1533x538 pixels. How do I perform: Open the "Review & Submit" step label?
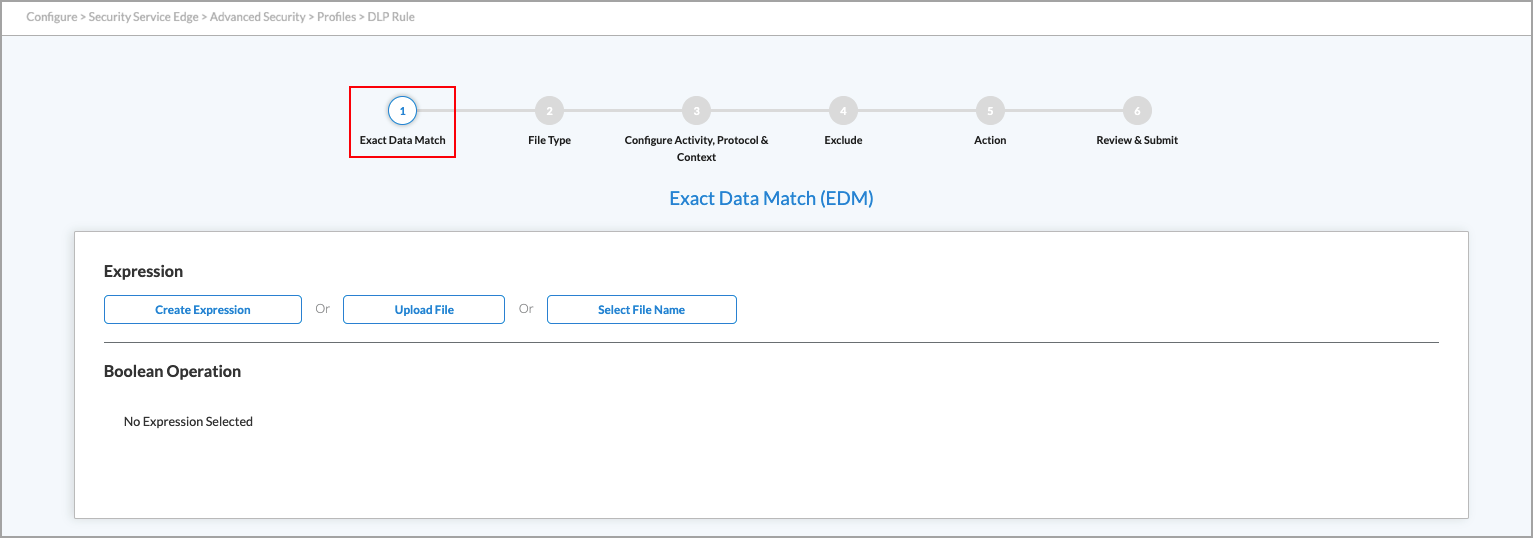coord(1137,140)
